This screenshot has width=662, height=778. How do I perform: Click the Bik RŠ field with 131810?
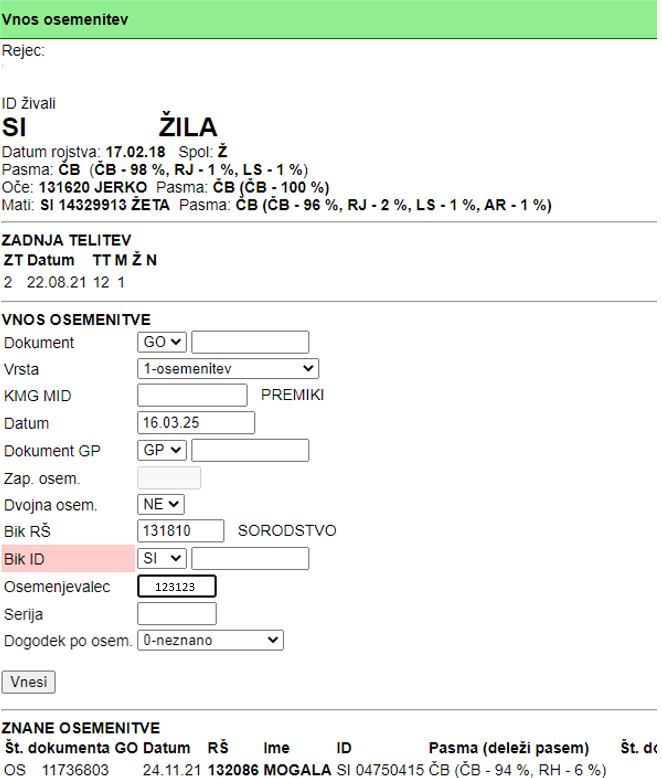tap(180, 530)
